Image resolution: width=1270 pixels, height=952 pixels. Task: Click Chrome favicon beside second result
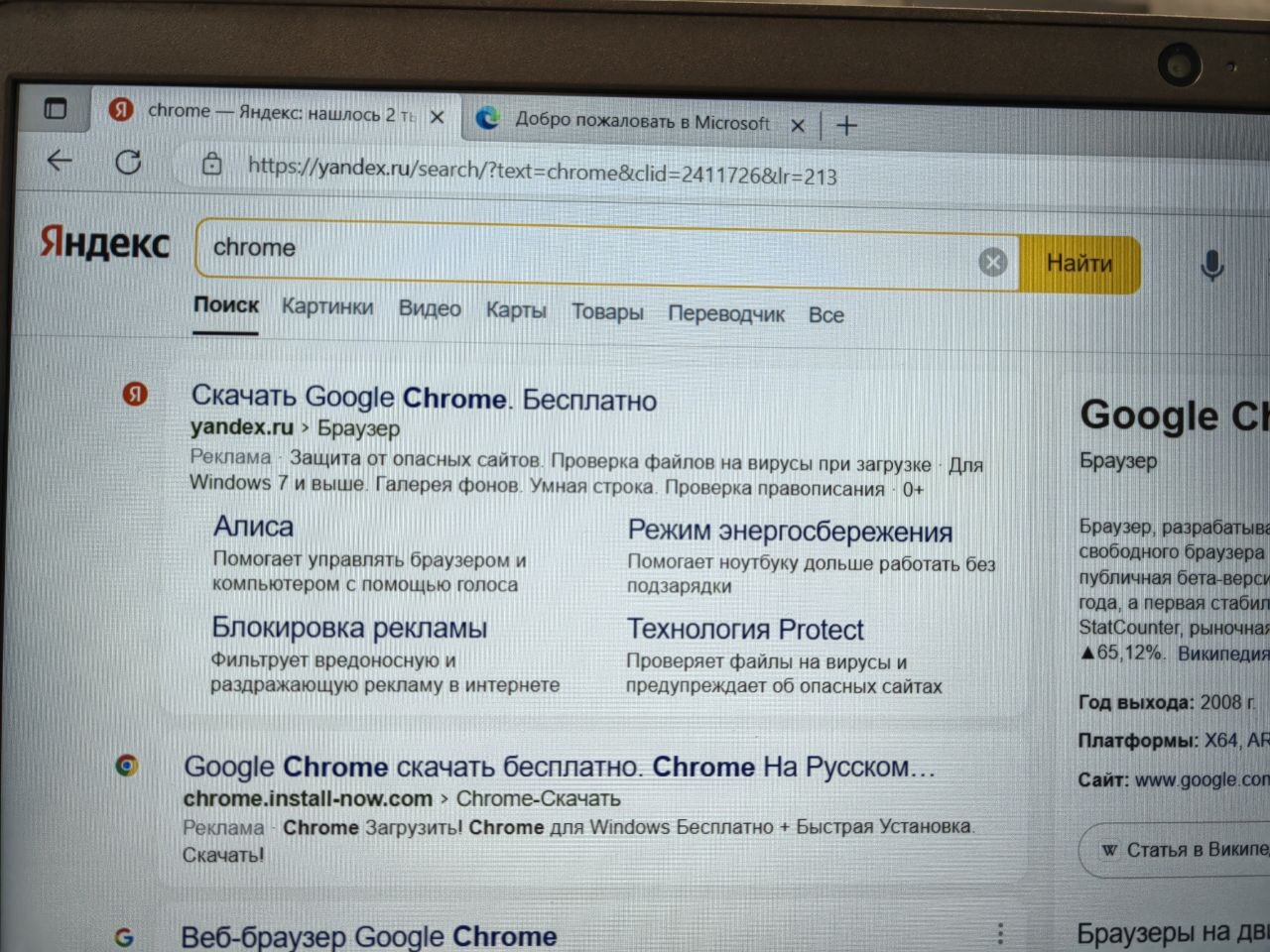click(x=127, y=766)
